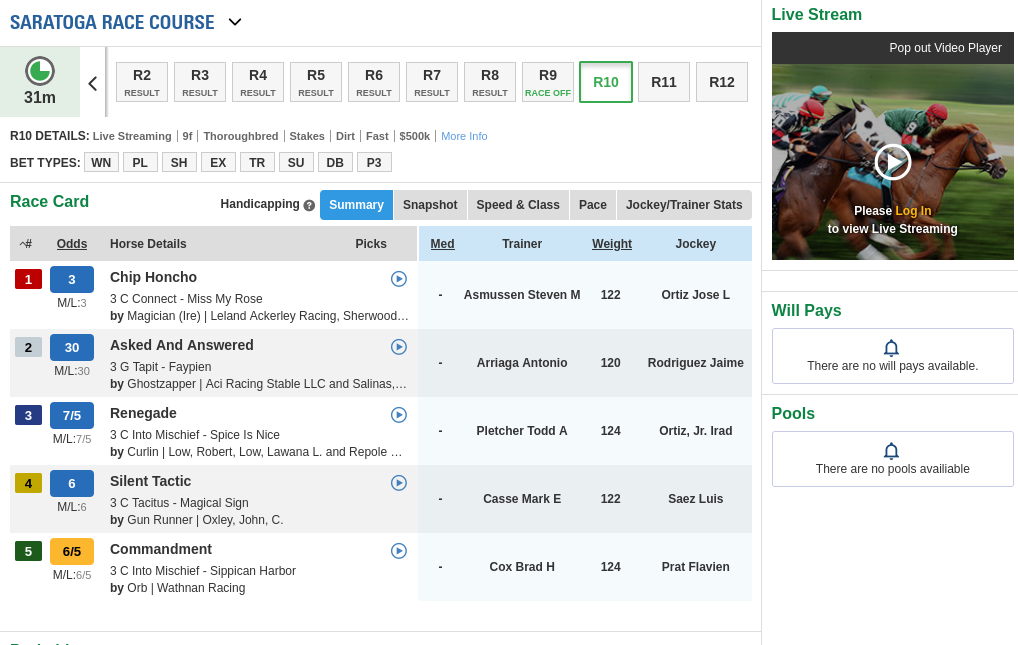The width and height of the screenshot is (1018, 645).
Task: Click the horse name Silent Tactic
Action: click(151, 481)
